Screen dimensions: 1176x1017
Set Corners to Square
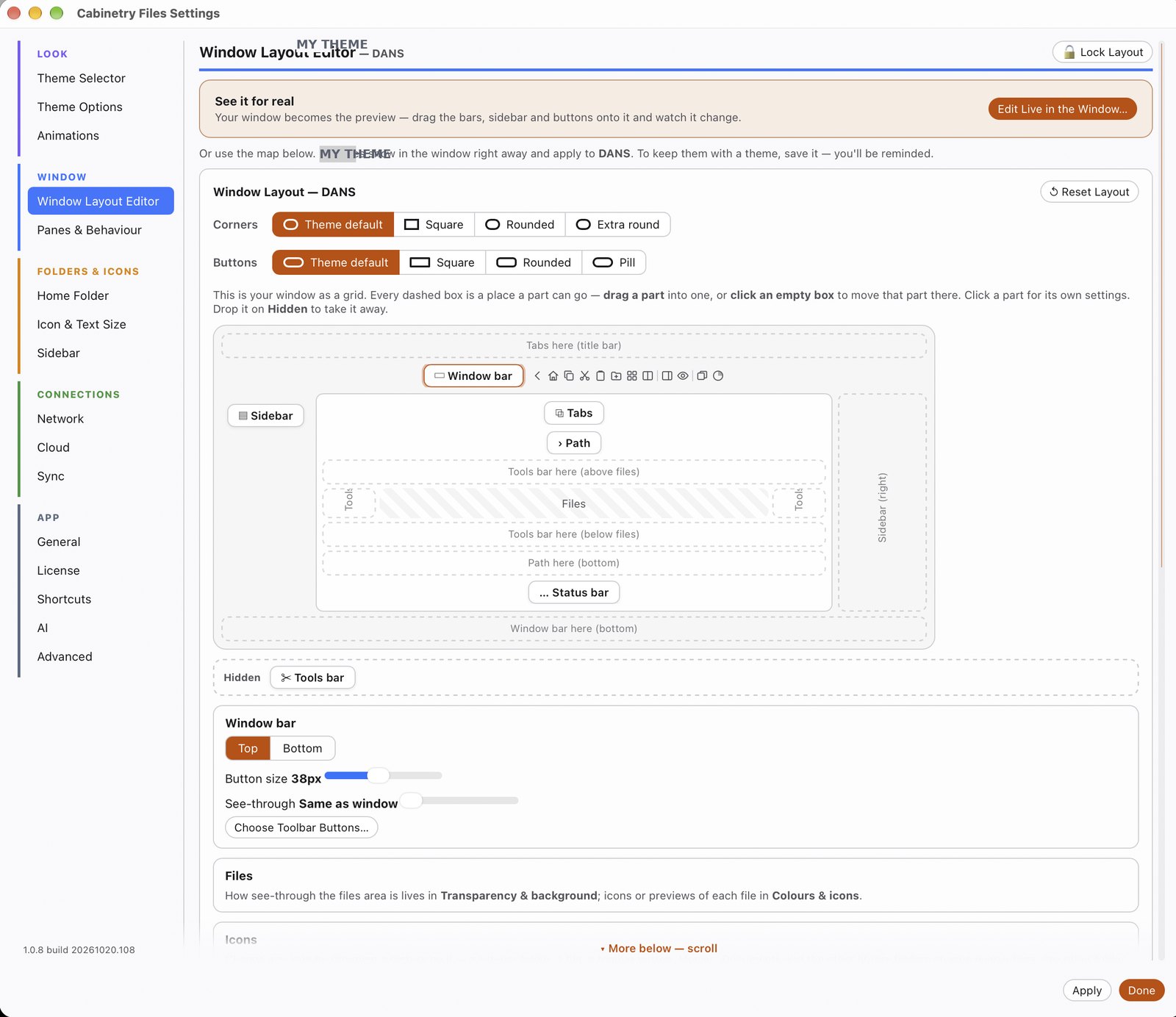434,224
